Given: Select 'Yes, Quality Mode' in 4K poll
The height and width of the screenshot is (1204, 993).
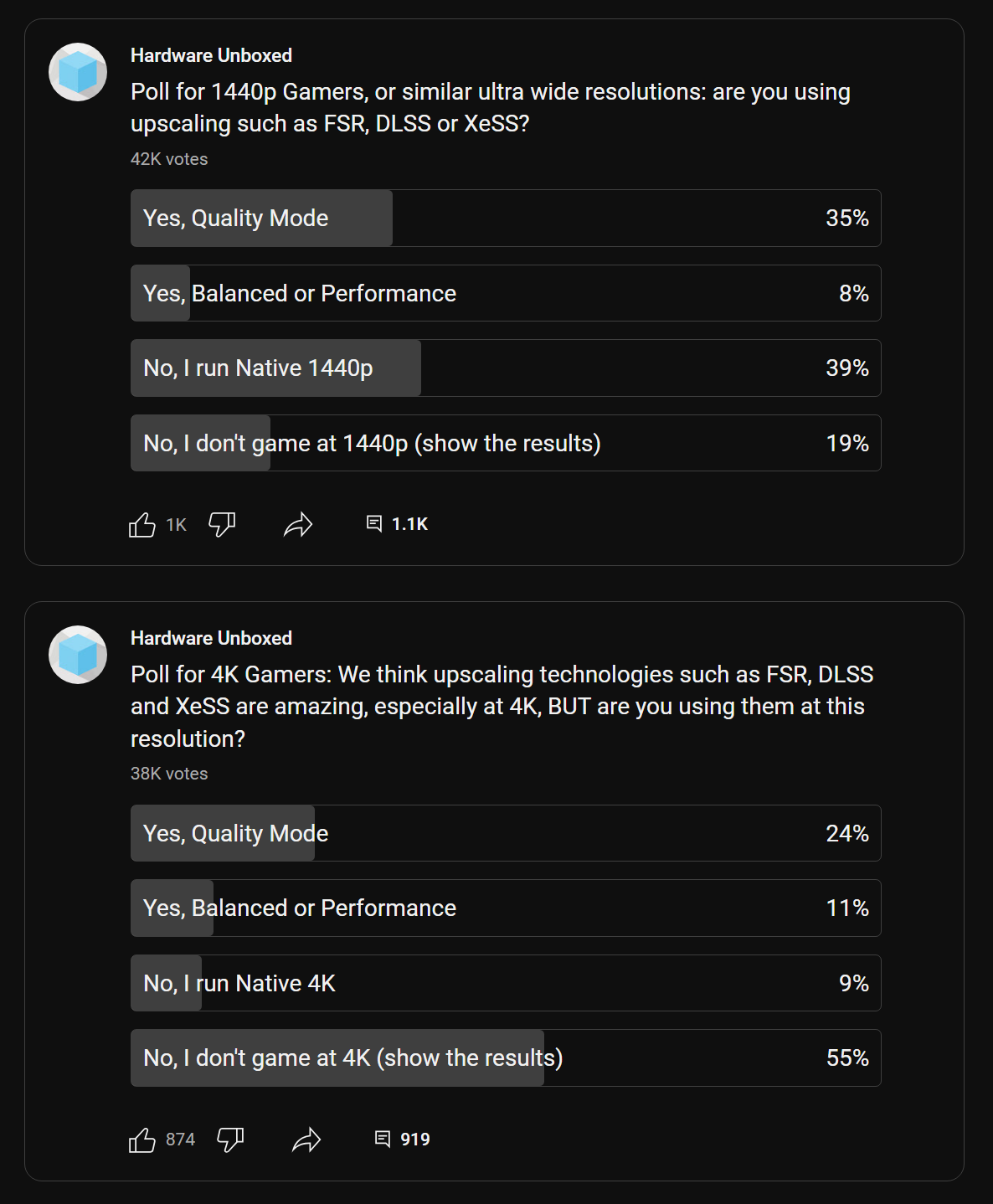Looking at the screenshot, I should point(506,833).
